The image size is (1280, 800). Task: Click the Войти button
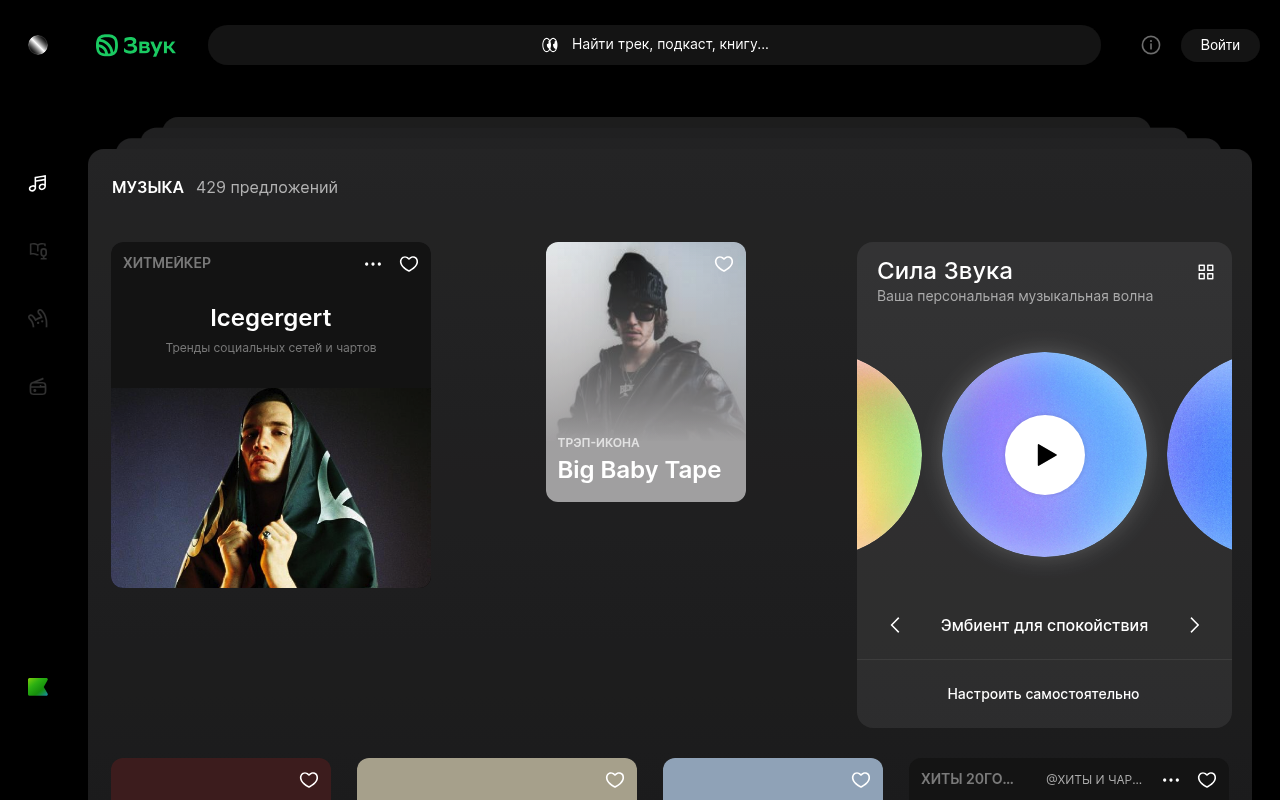1220,45
